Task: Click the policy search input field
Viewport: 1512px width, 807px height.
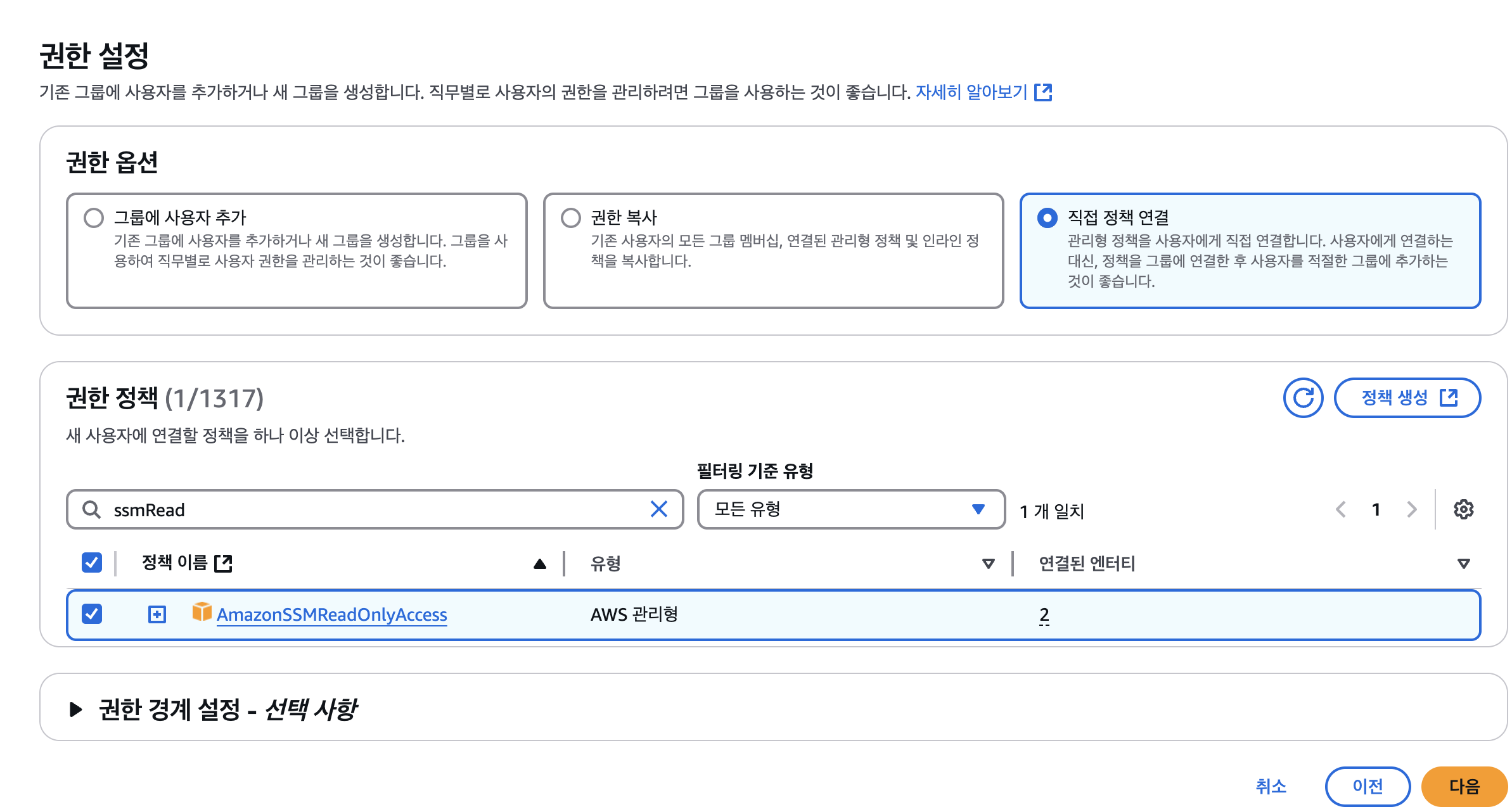Action: [374, 509]
